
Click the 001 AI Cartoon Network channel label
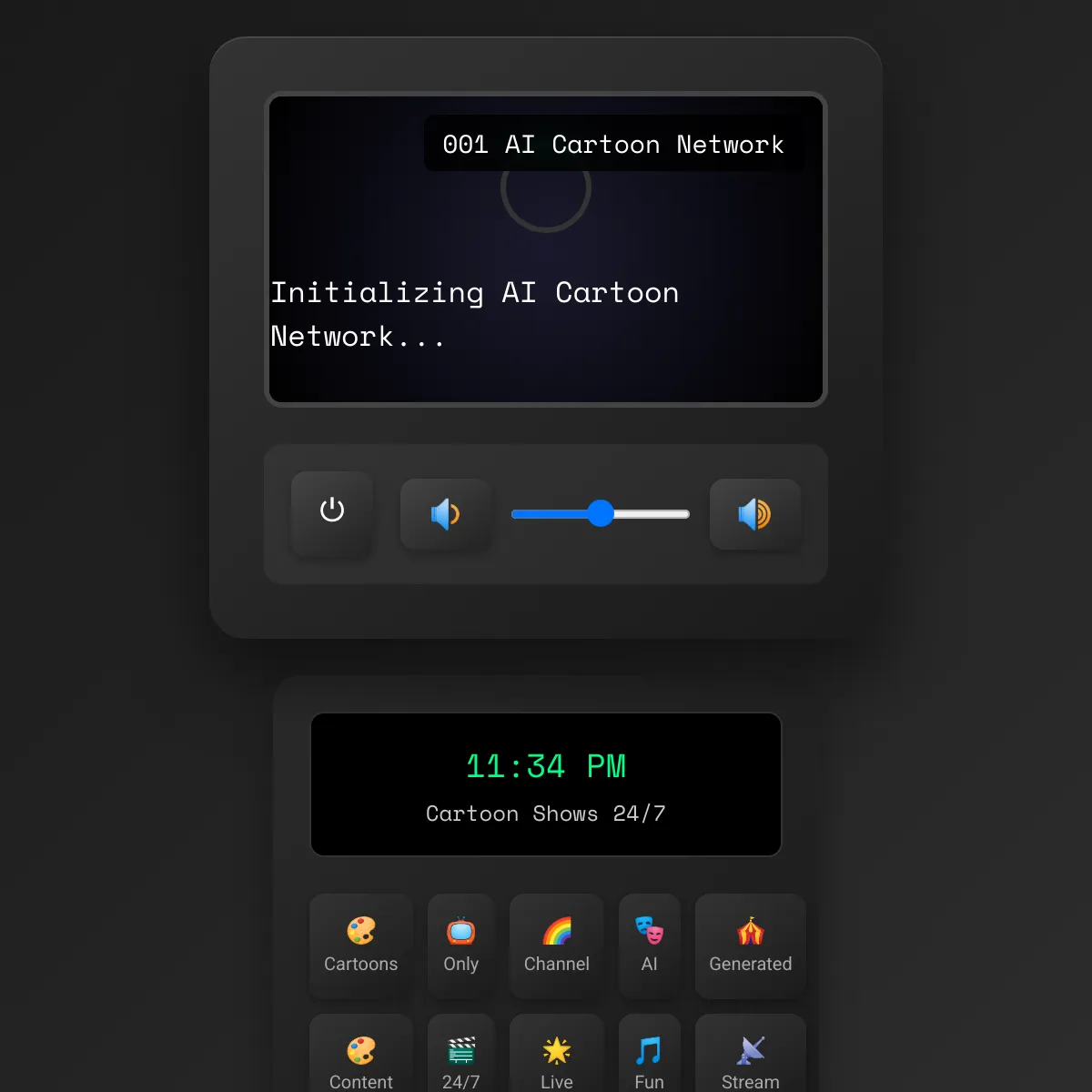point(613,144)
